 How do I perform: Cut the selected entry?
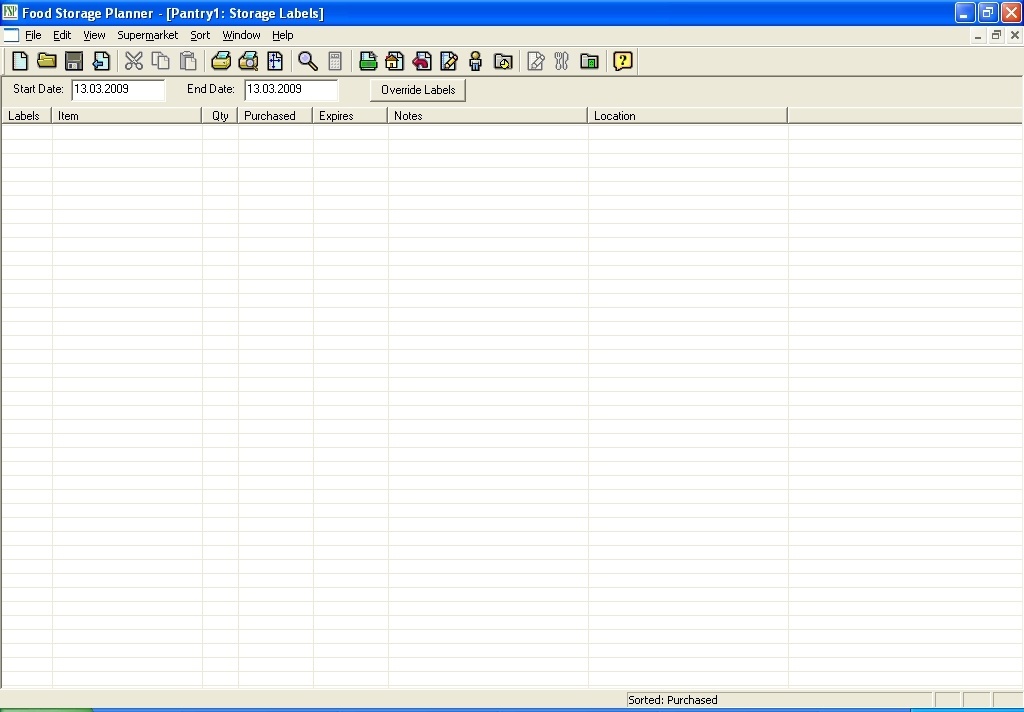coord(133,61)
